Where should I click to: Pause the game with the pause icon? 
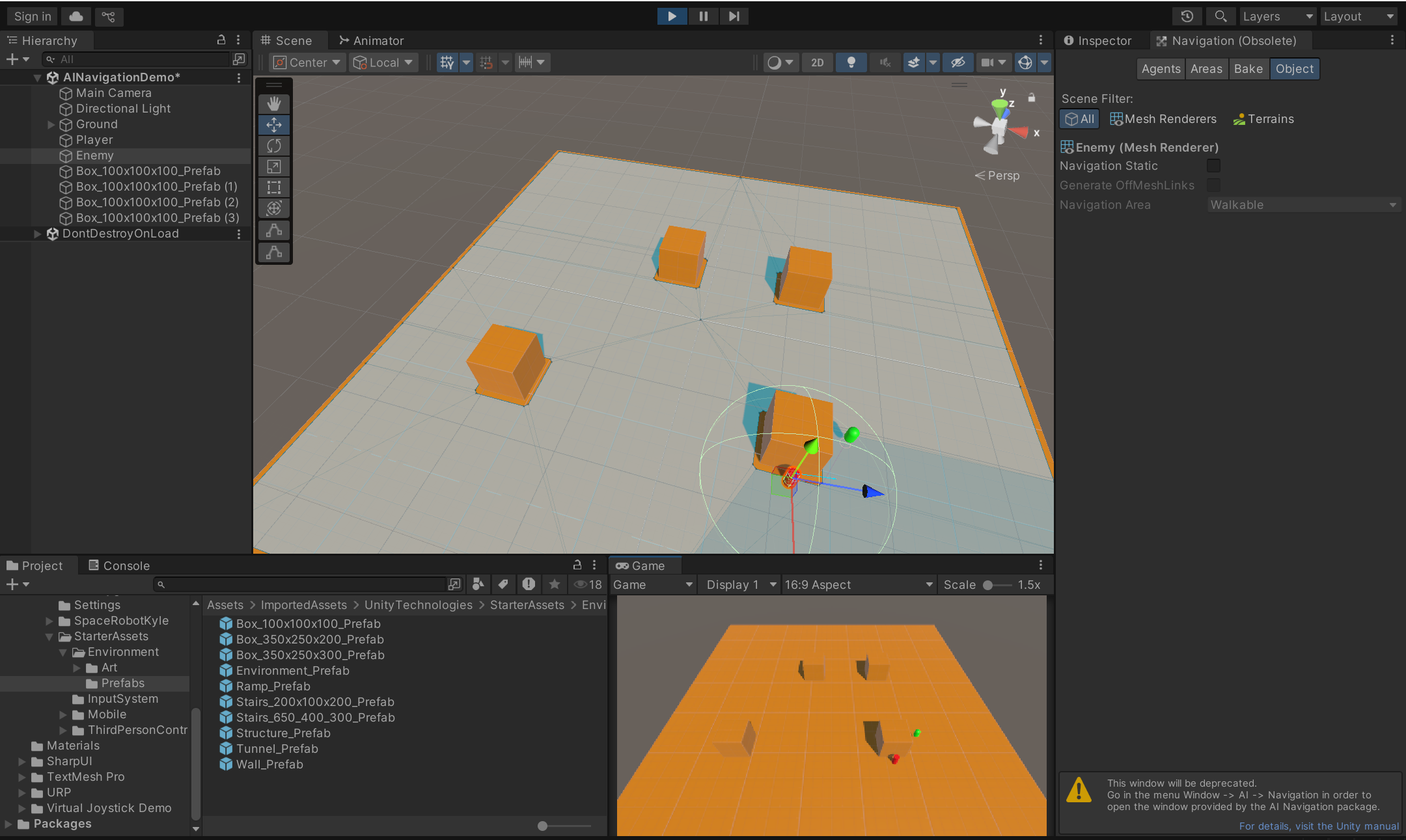pos(703,16)
